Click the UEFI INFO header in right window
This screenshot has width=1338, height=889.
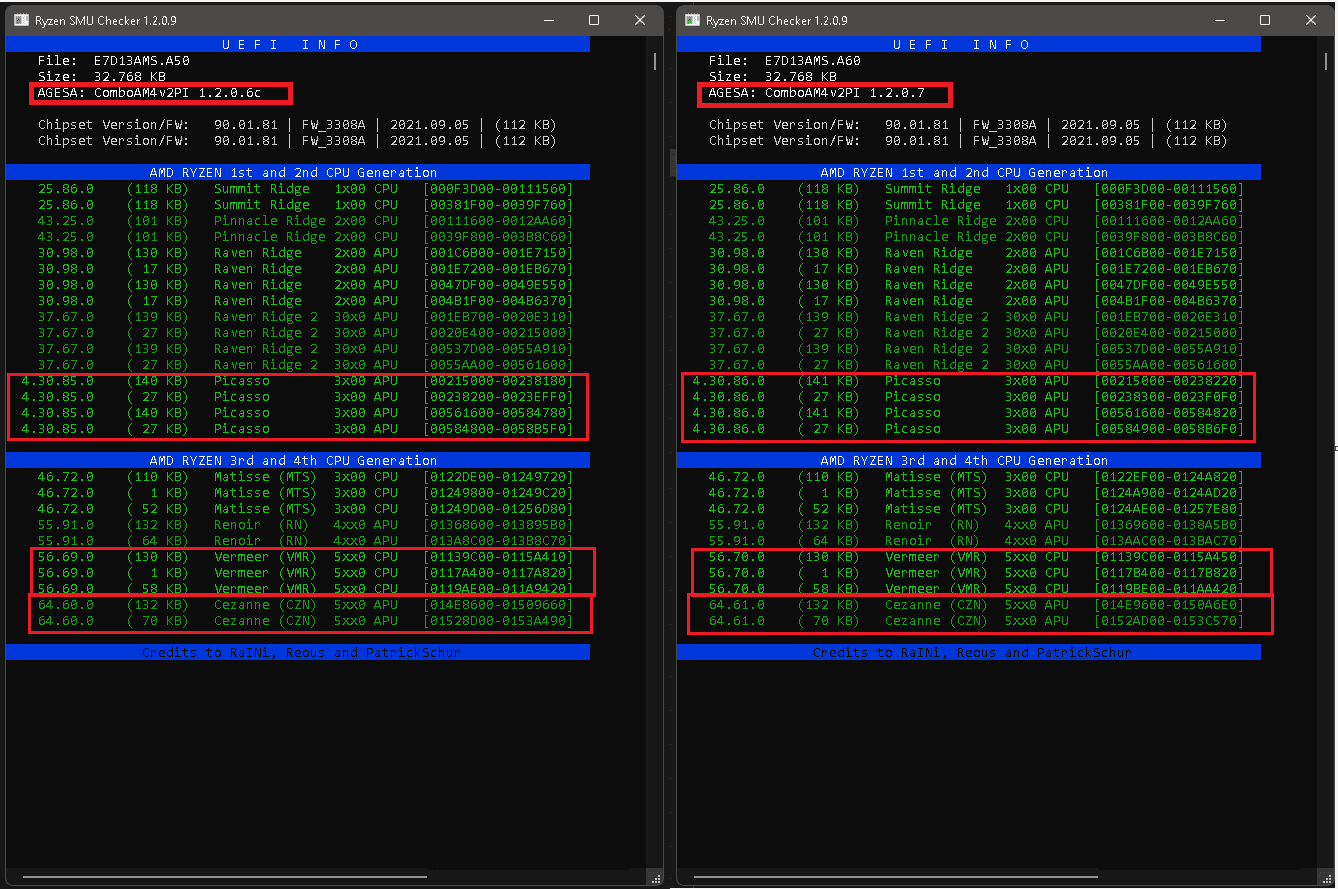(x=969, y=45)
